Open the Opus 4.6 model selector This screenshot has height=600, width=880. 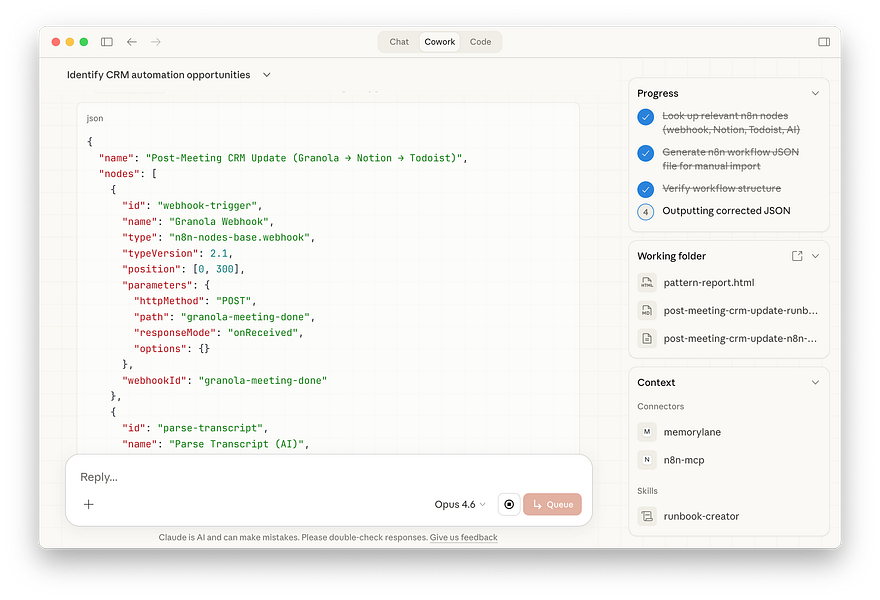460,504
